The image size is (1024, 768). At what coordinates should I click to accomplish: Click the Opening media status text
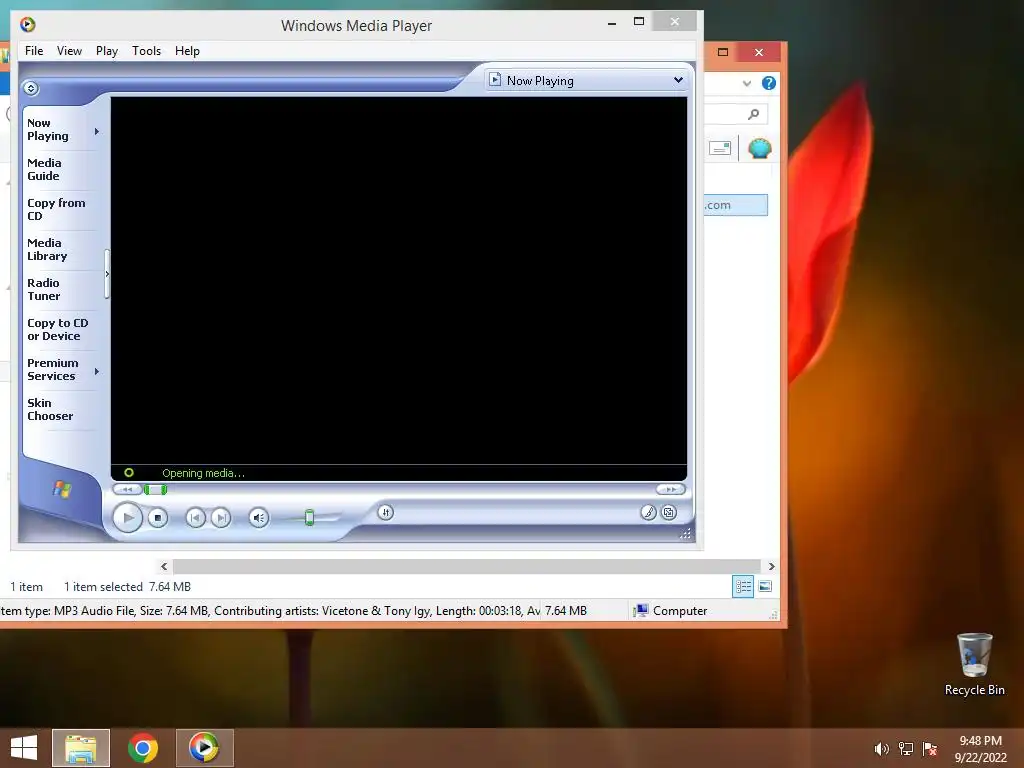(x=203, y=473)
